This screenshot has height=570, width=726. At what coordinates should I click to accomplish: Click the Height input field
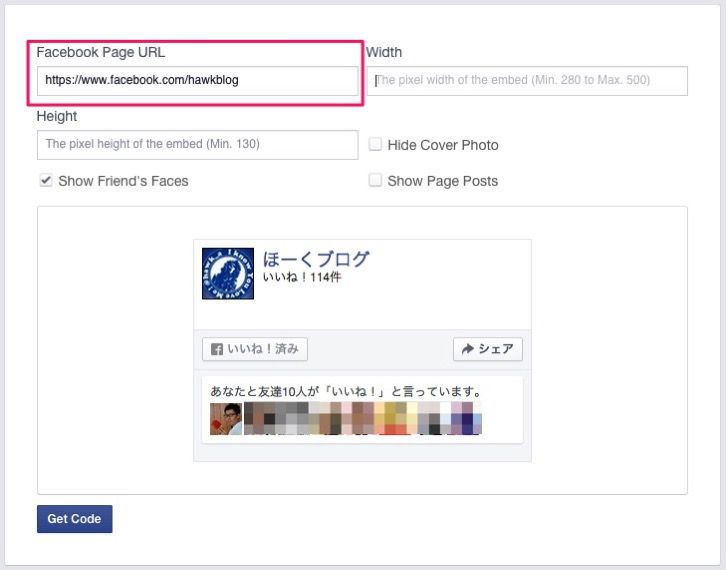click(197, 144)
